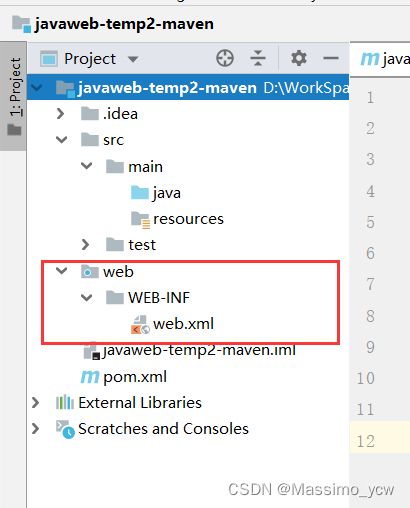Collapse the web folder chevron

tap(62, 271)
